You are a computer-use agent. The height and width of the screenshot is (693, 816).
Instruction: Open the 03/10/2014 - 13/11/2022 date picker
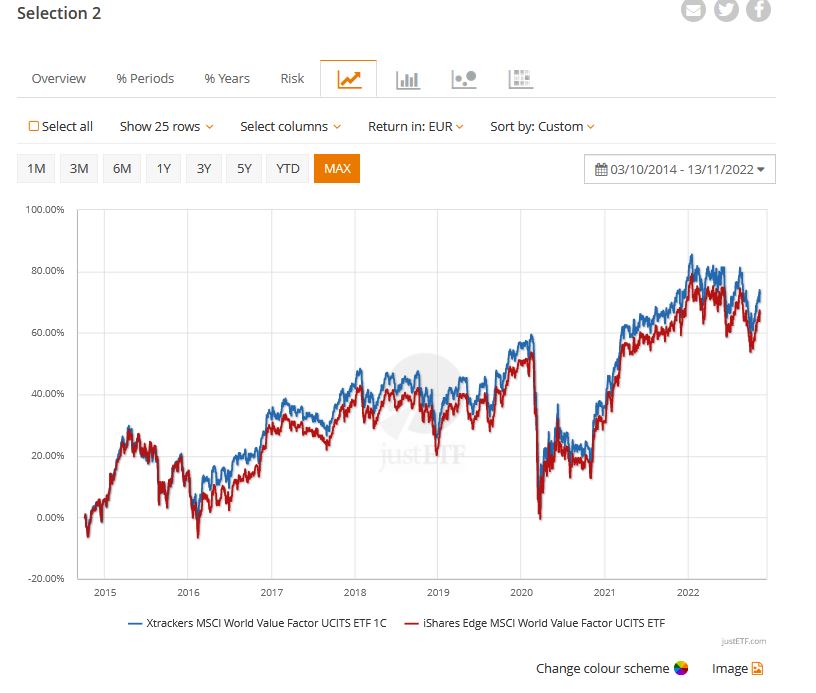point(680,169)
